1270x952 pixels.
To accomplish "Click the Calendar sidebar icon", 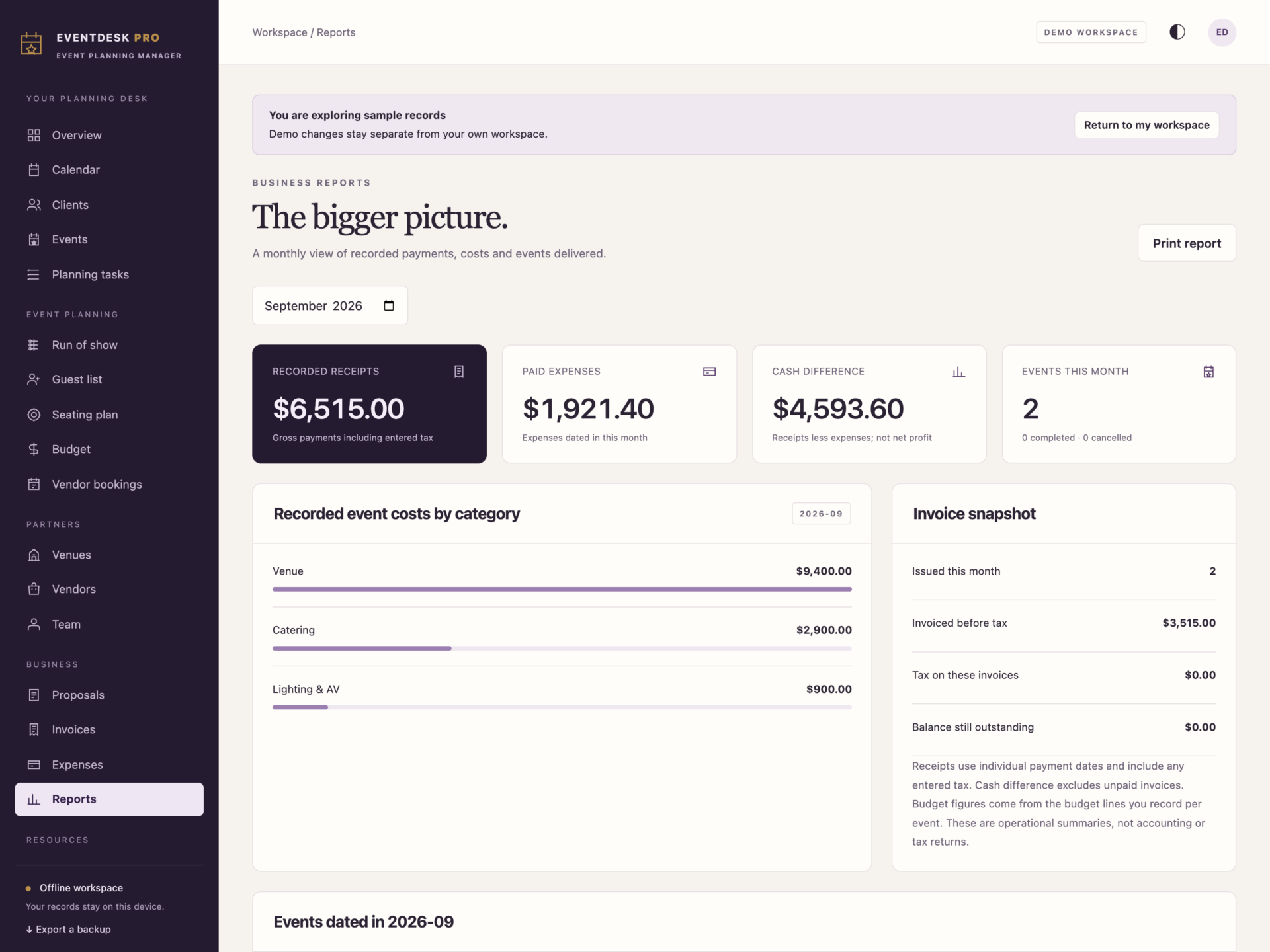I will pyautogui.click(x=34, y=170).
